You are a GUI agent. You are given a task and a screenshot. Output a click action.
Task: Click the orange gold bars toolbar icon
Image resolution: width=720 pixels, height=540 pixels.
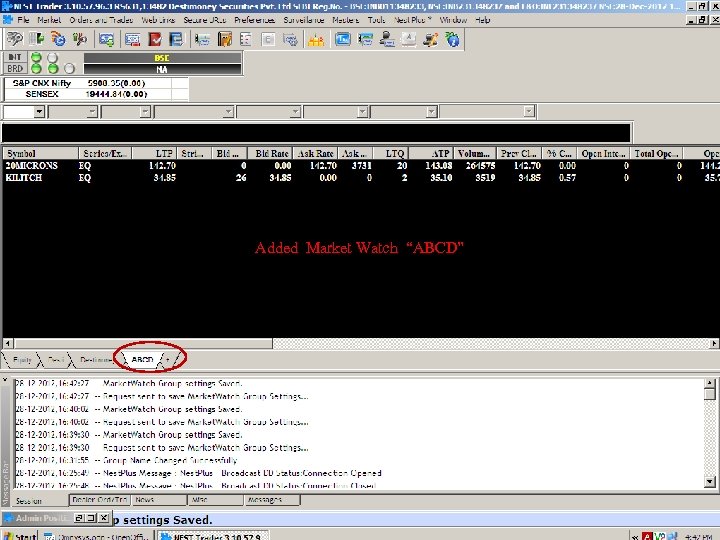point(316,40)
